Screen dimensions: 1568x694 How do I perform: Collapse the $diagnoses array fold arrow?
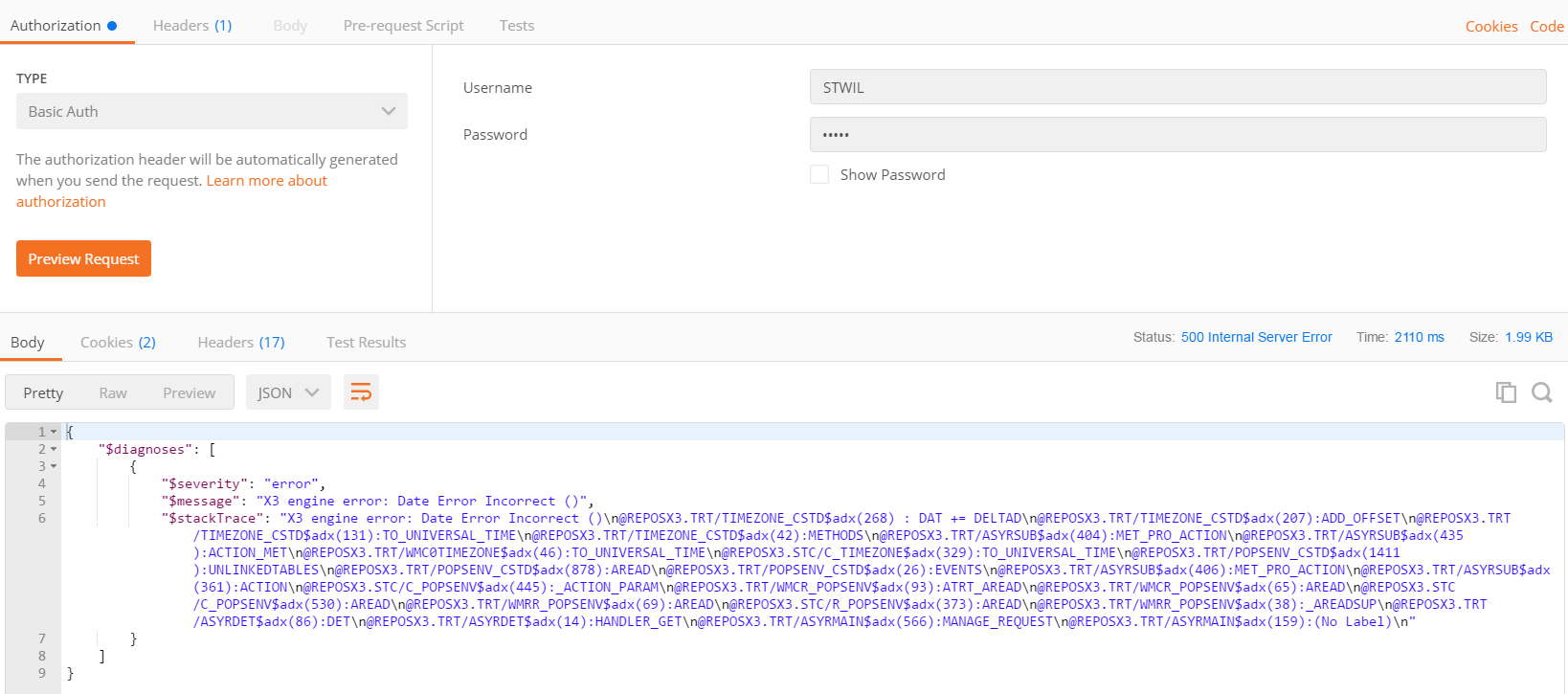click(54, 449)
